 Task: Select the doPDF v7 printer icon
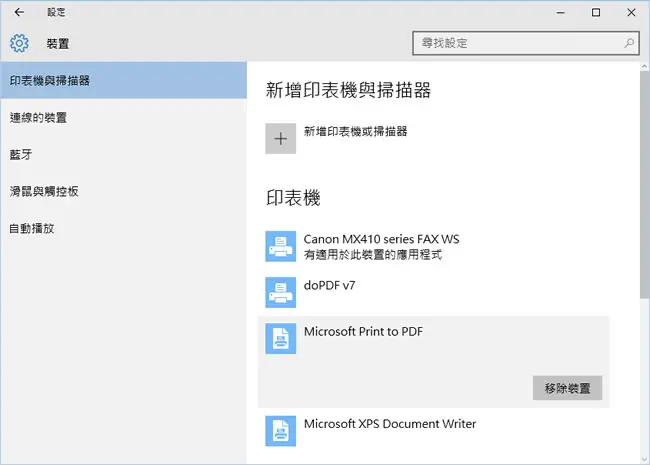[x=281, y=292]
